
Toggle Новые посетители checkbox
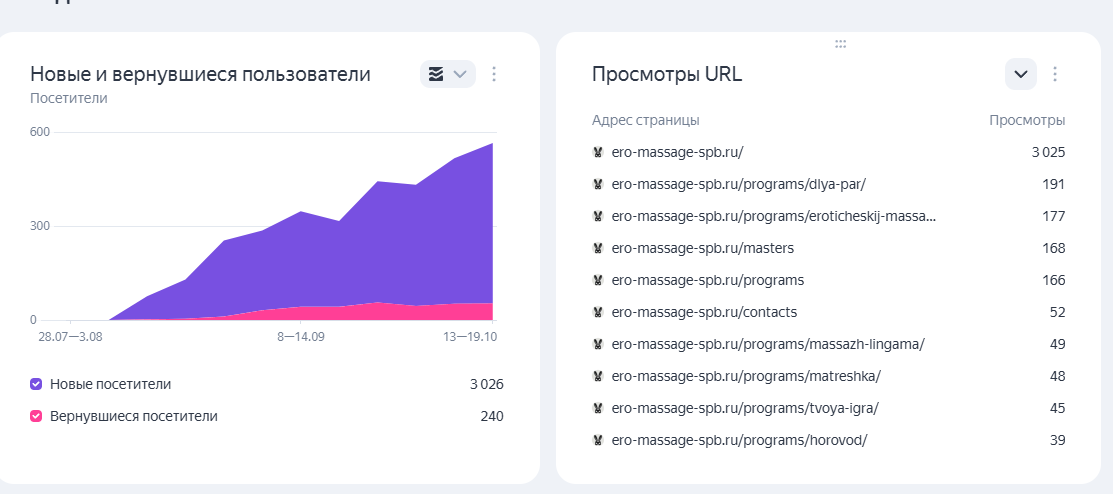coord(37,384)
